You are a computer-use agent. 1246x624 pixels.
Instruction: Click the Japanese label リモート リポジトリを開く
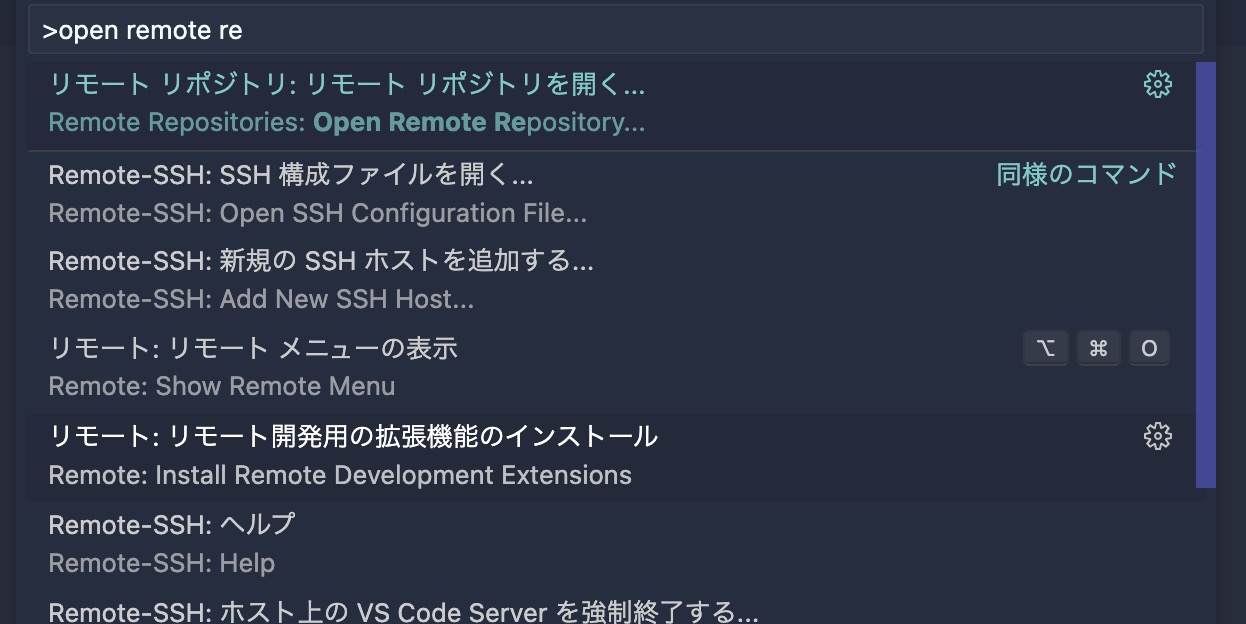click(345, 84)
